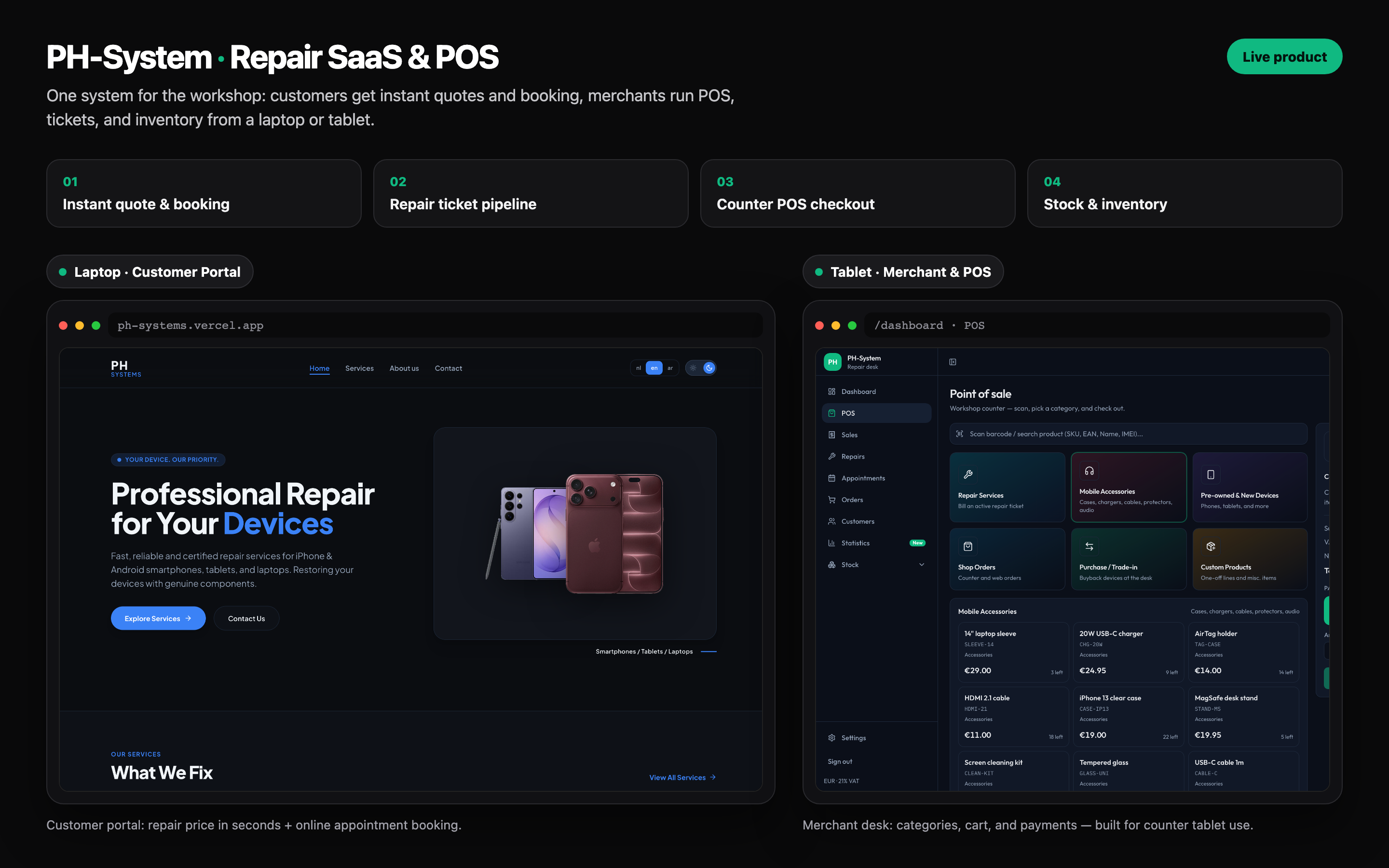This screenshot has width=1389, height=868.
Task: Select the 'ar' language option
Action: (x=670, y=368)
